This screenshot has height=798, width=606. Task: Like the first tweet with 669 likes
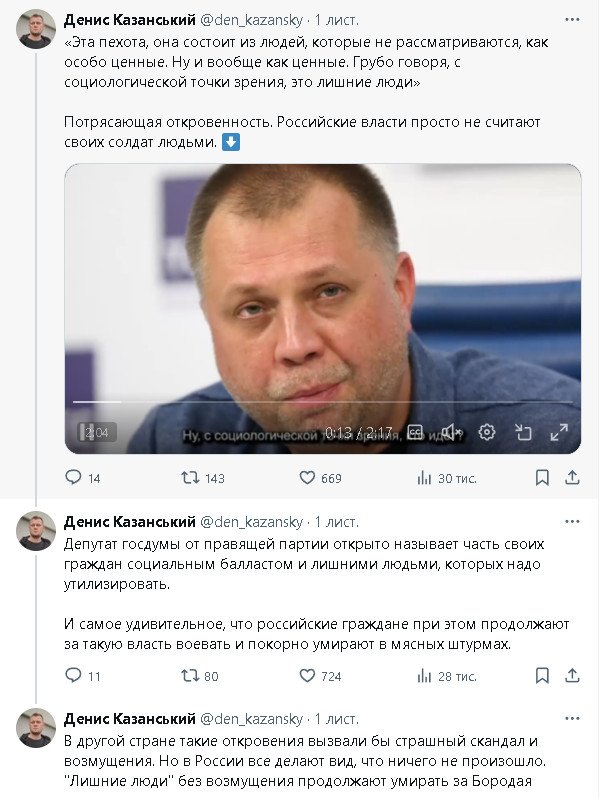(308, 478)
